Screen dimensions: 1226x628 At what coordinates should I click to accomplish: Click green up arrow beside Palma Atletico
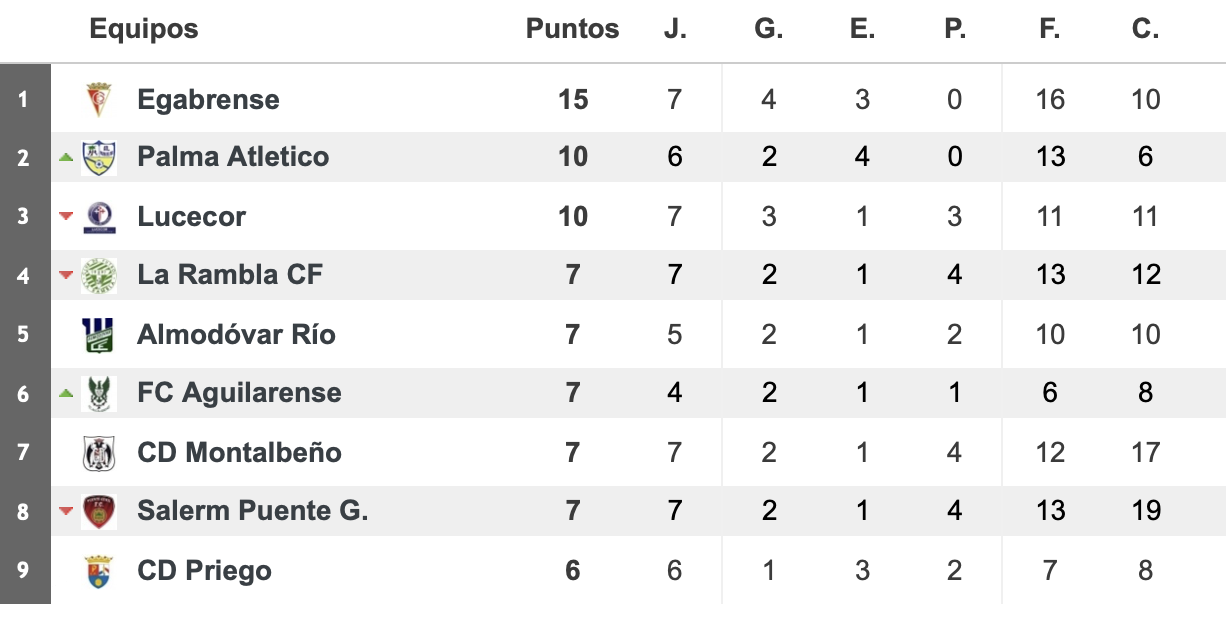[x=67, y=157]
